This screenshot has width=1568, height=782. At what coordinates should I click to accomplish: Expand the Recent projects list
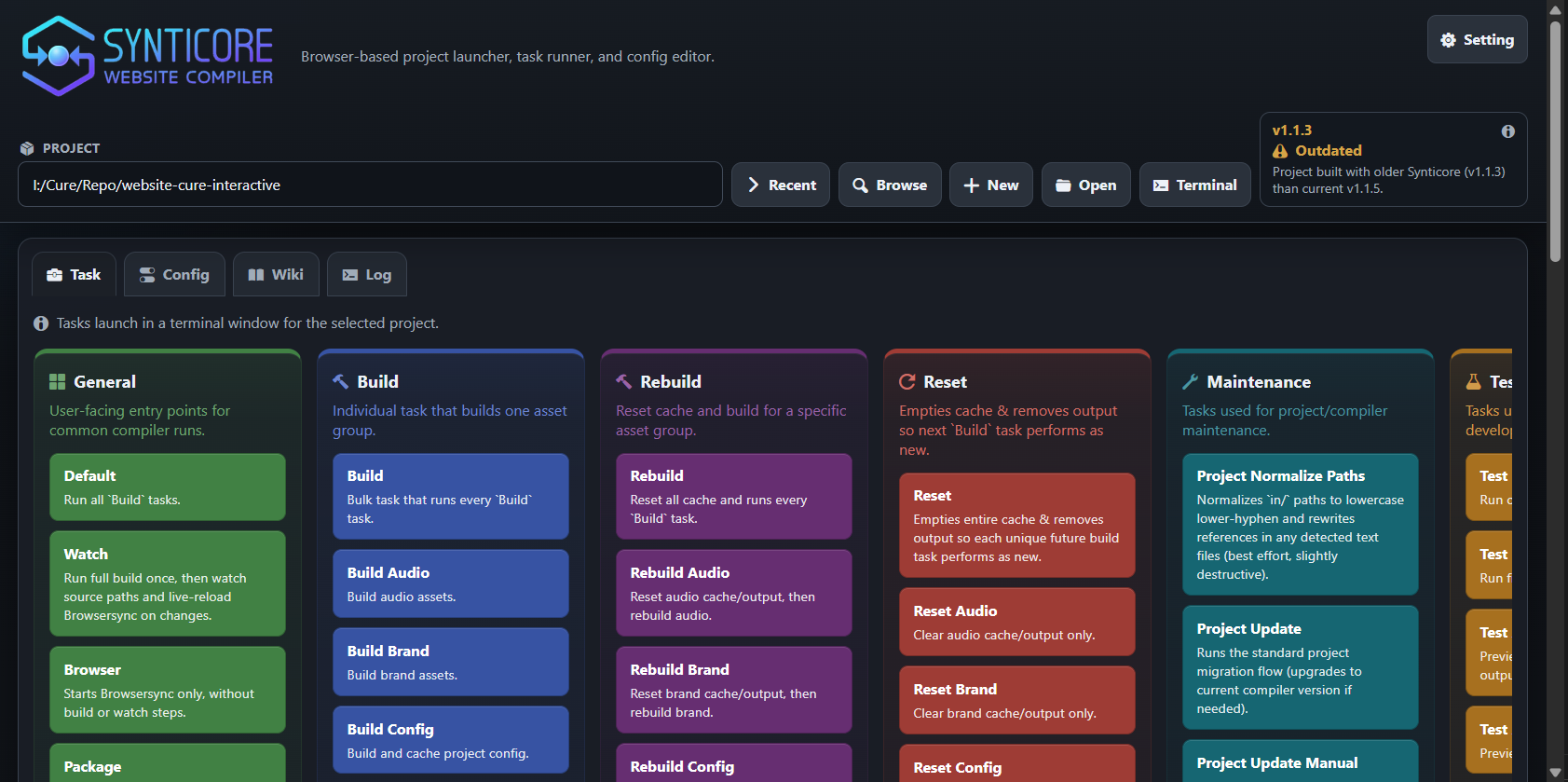[x=781, y=185]
